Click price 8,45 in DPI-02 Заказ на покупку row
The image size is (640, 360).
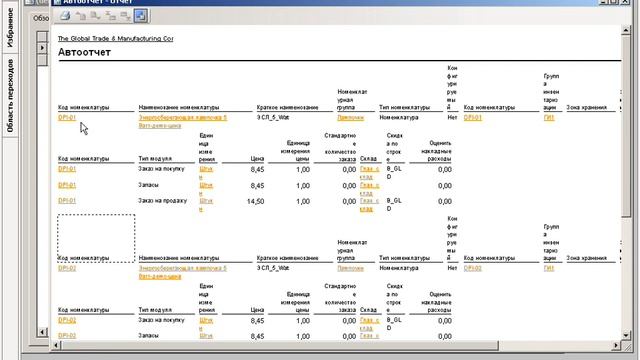click(257, 321)
